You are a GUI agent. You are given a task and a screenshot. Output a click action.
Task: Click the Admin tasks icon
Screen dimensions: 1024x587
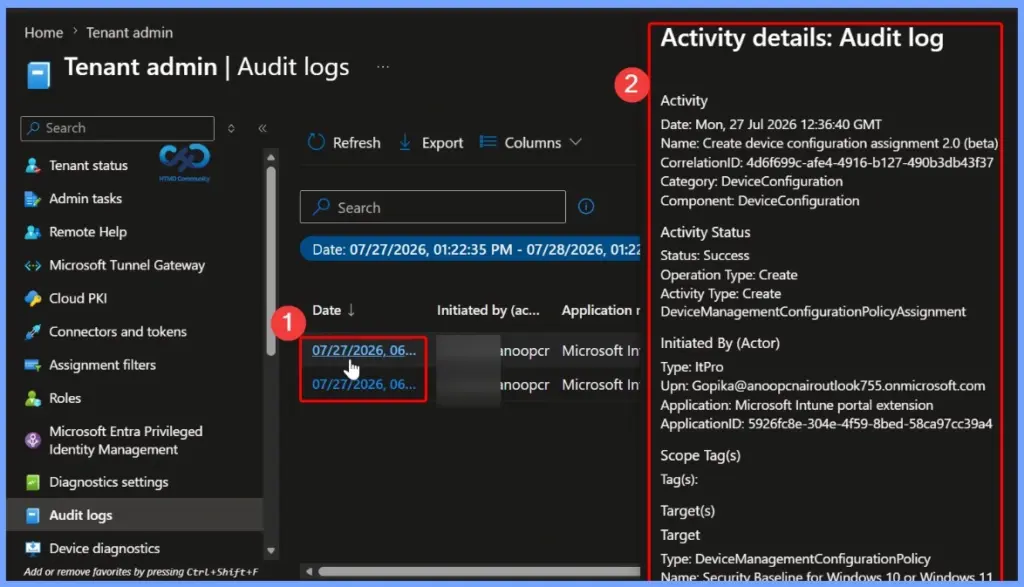point(33,199)
